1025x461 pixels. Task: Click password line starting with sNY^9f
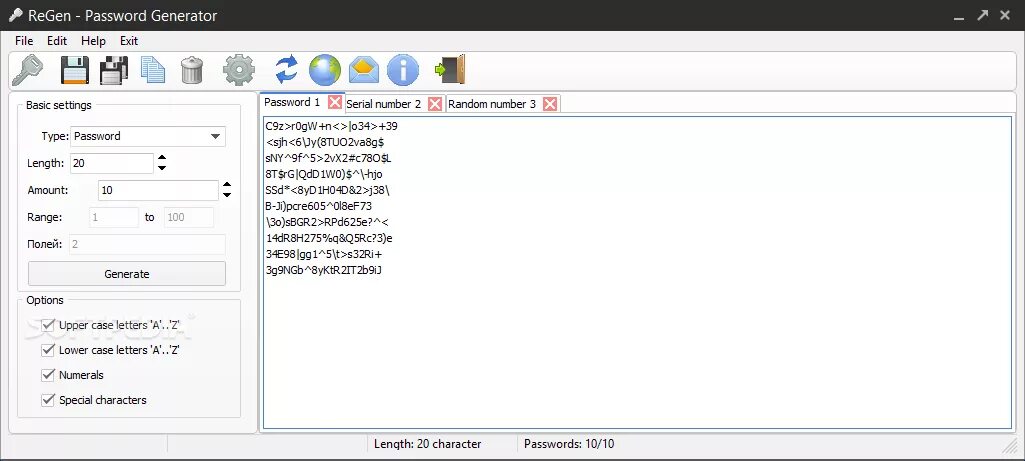click(x=329, y=158)
